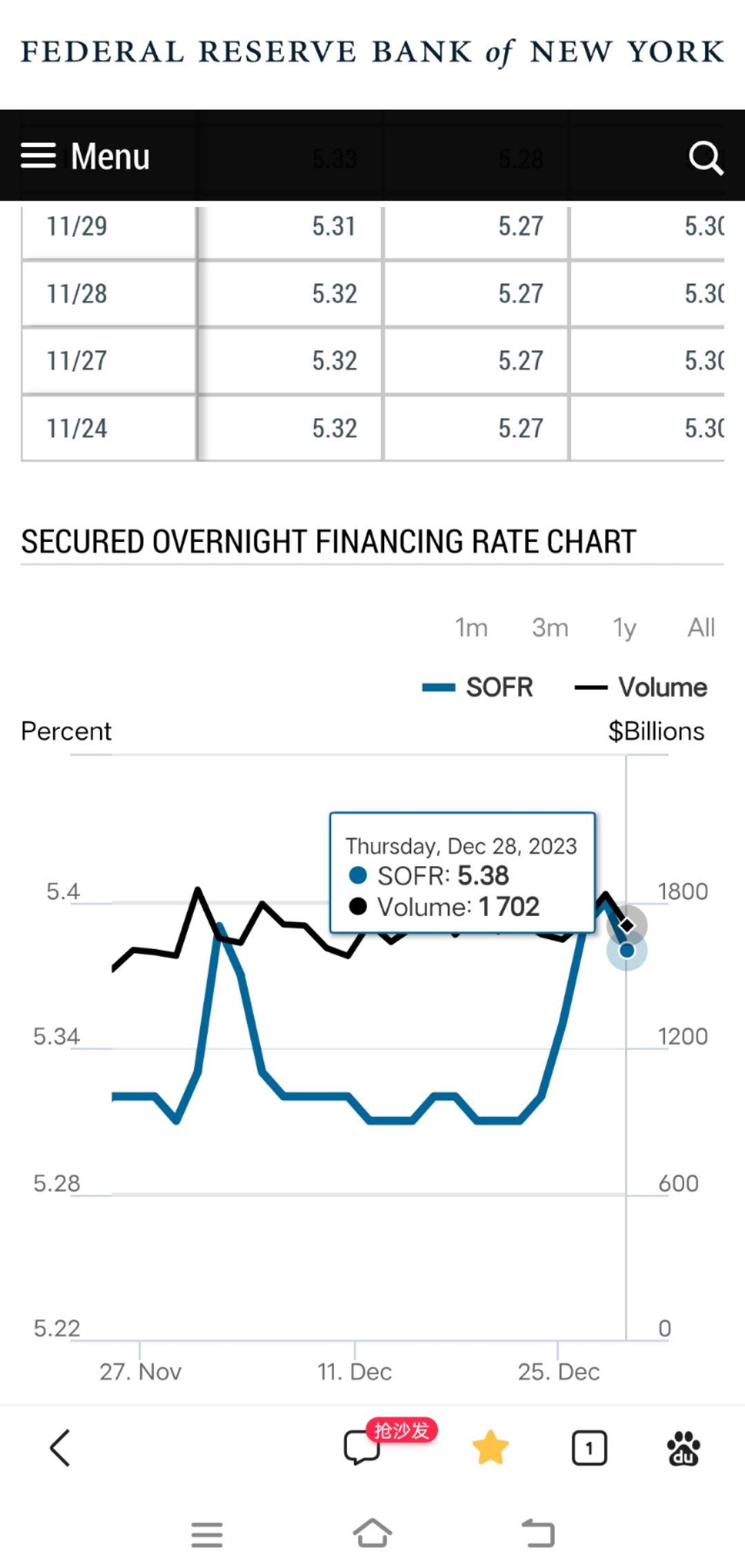Click the 11/29 table row date
The image size is (745, 1568).
click(x=77, y=226)
